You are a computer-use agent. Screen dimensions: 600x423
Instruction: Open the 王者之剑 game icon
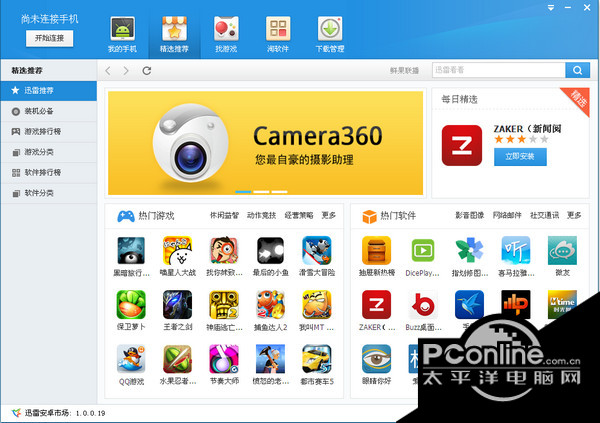(x=178, y=305)
